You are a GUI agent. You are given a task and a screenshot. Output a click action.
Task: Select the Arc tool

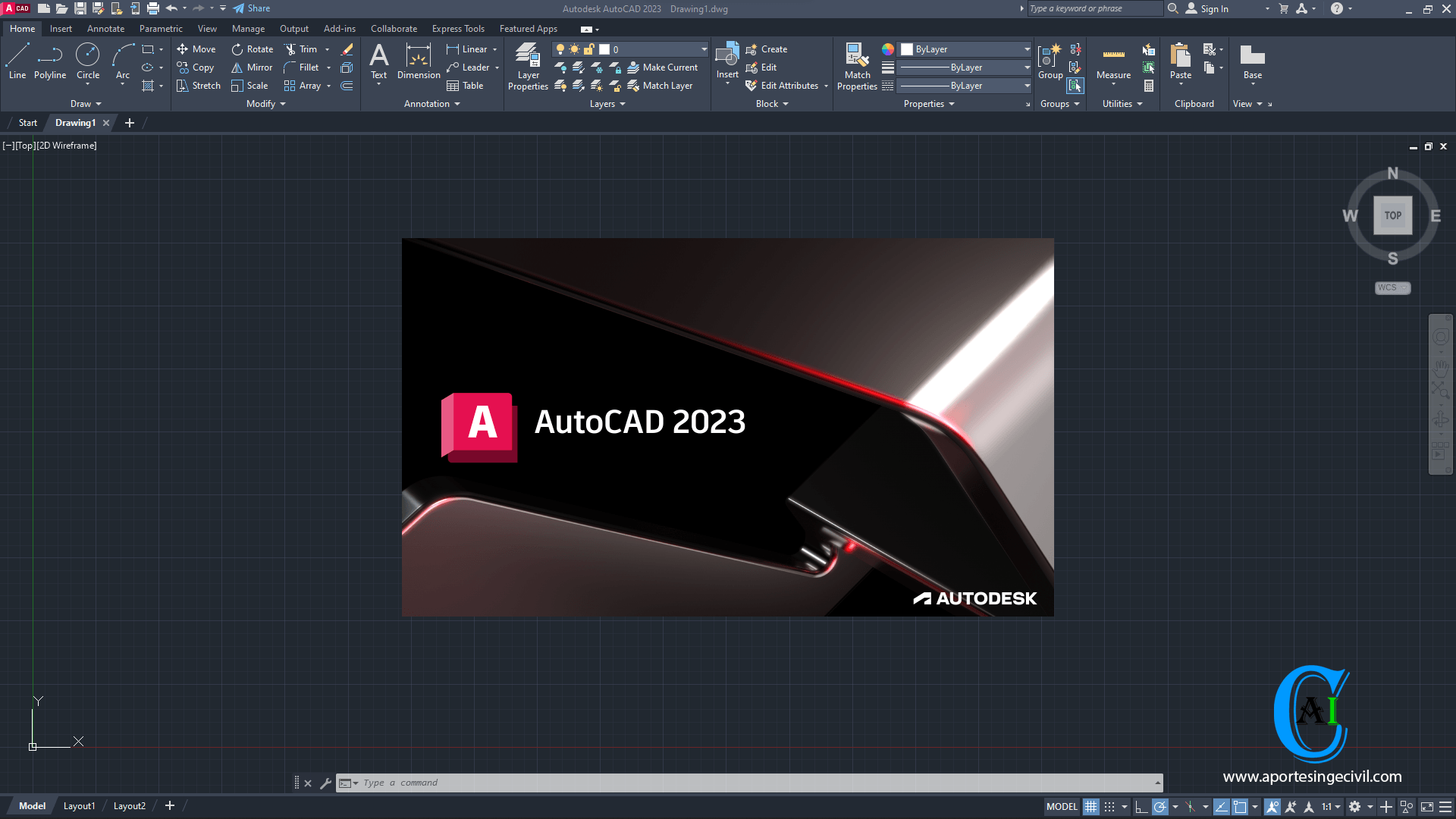123,61
